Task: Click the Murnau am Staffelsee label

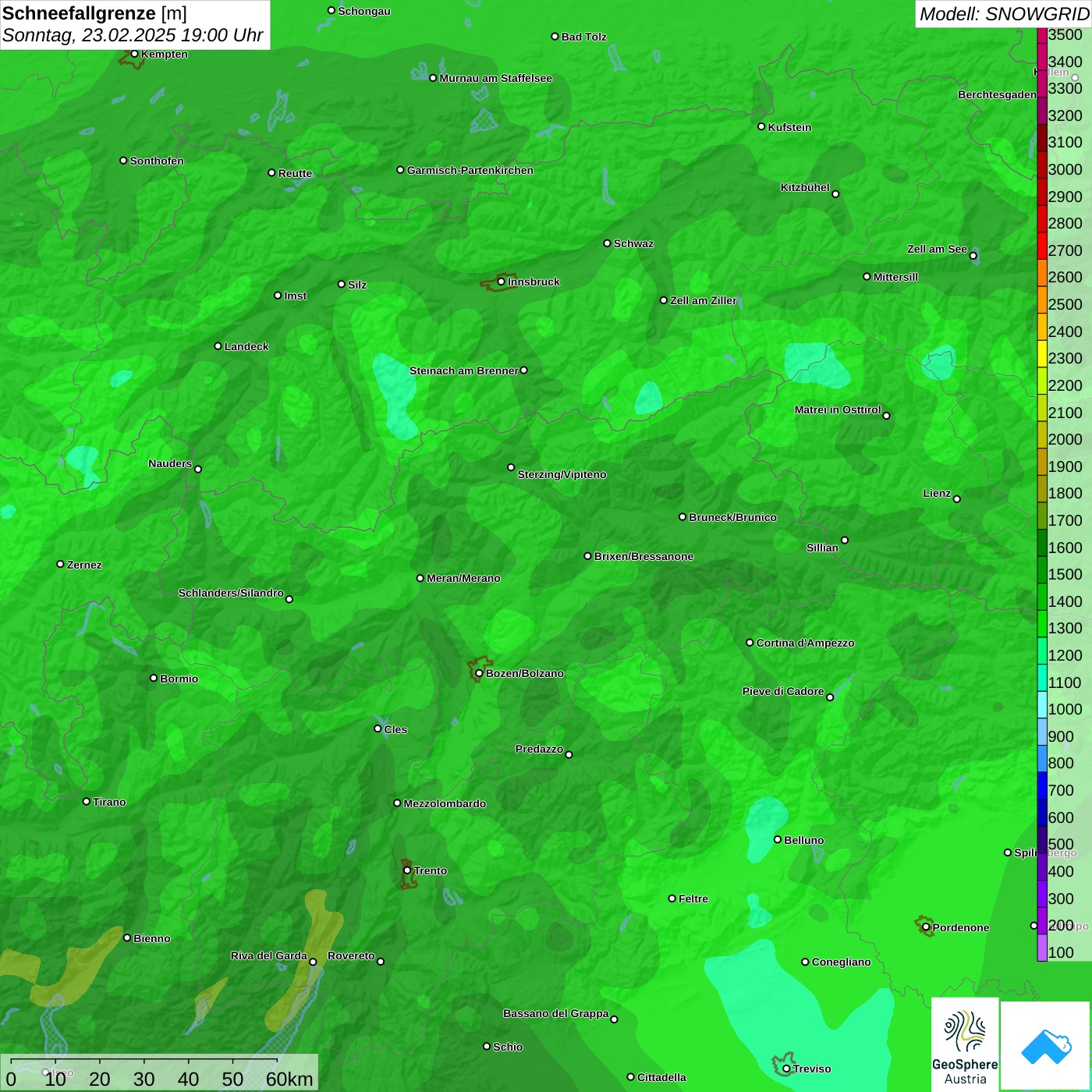Action: point(495,78)
